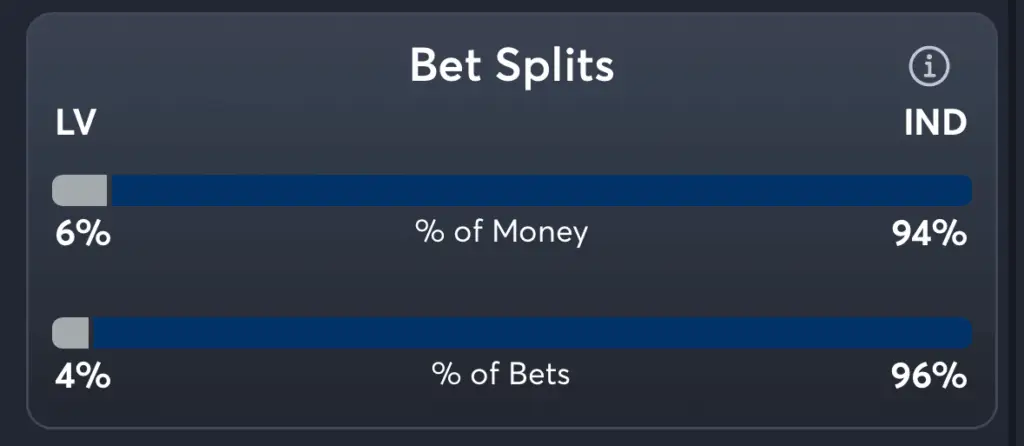Select the "% of Money" label
The image size is (1024, 446).
tap(502, 232)
